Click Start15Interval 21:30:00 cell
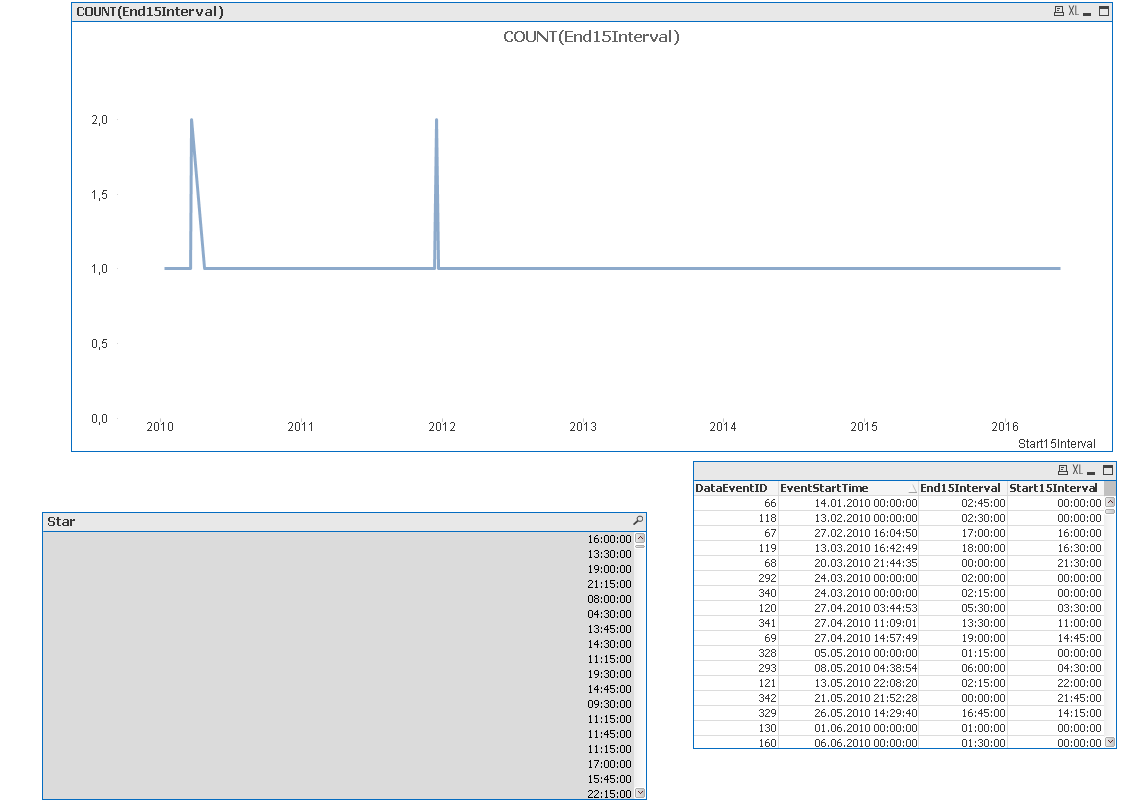 click(x=1055, y=564)
